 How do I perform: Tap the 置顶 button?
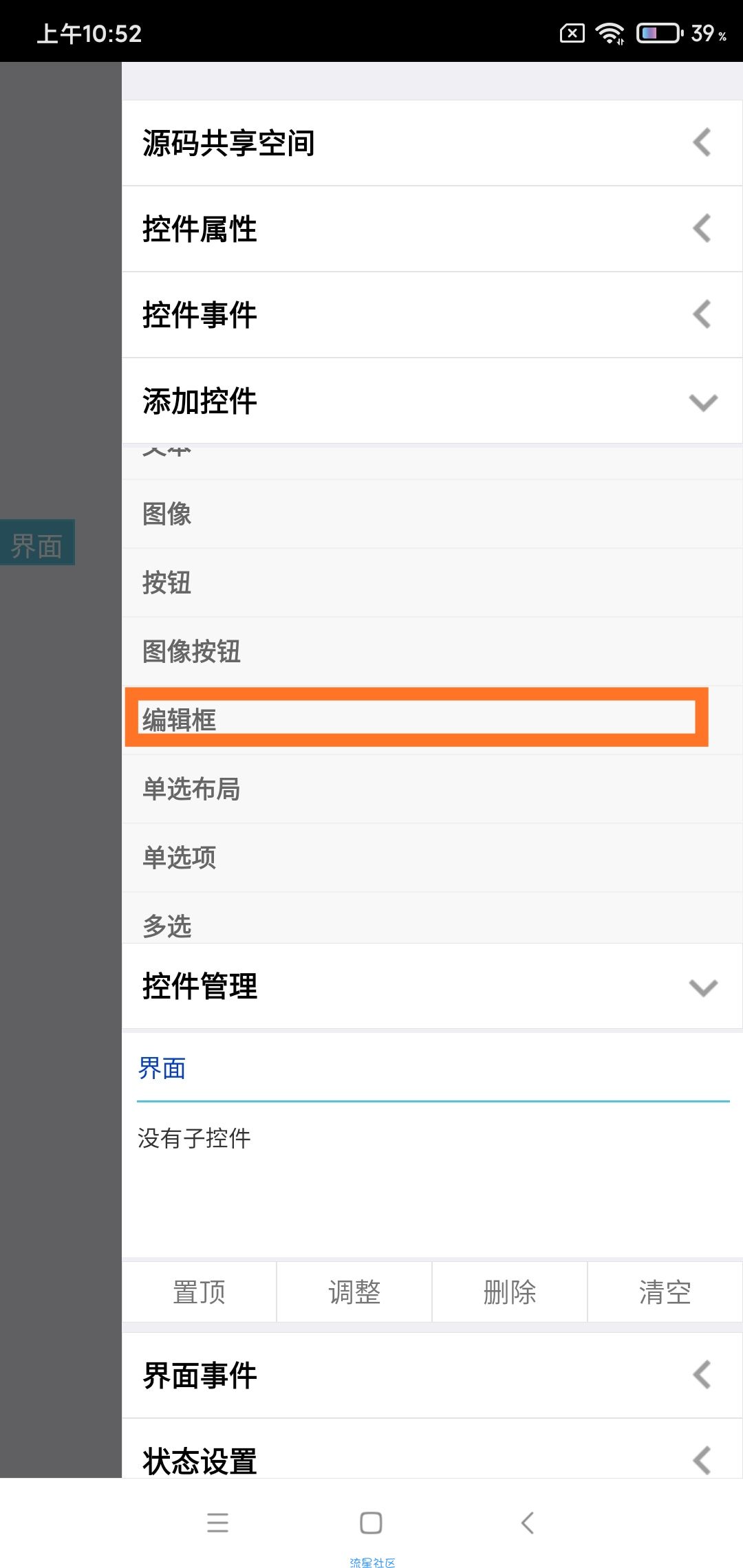(200, 1292)
